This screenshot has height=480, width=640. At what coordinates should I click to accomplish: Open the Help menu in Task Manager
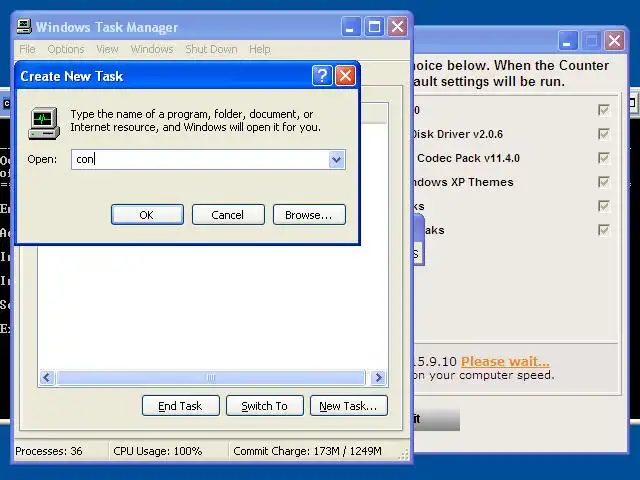click(260, 49)
